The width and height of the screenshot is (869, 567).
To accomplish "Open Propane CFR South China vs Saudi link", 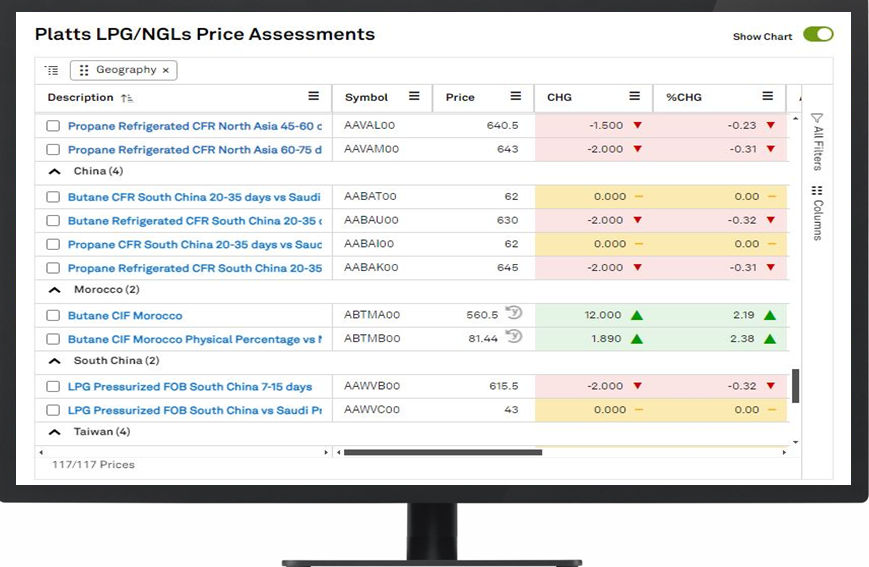I will 195,244.
